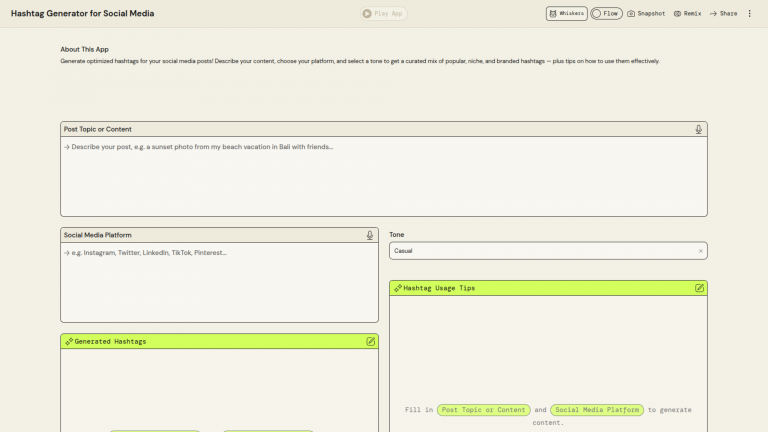Screen dimensions: 768x432
Task: Take a Snapshot of the app
Action: coord(646,14)
